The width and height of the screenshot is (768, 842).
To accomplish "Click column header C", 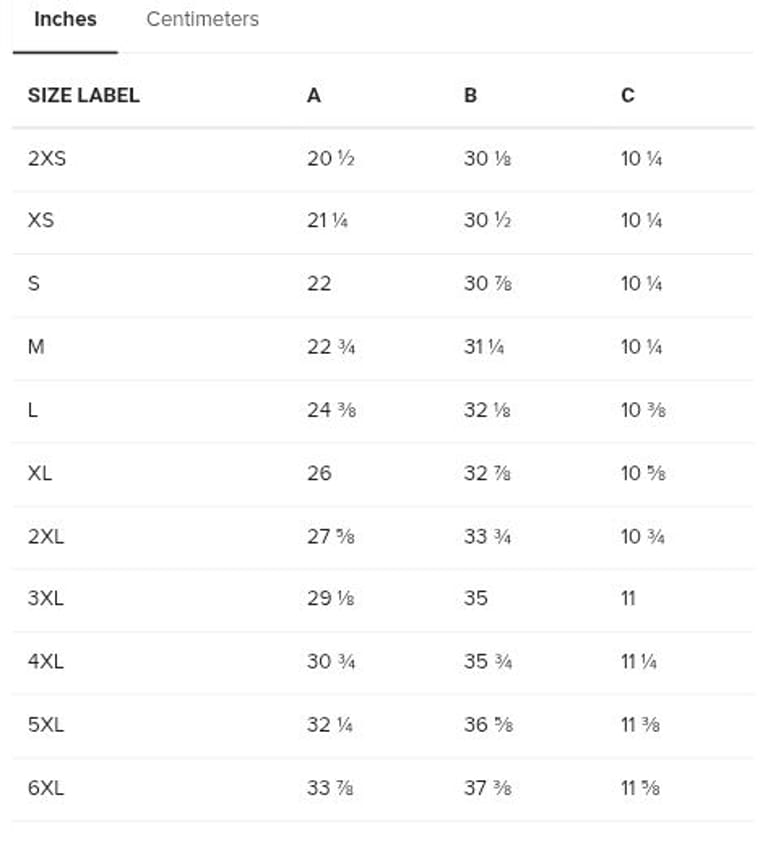I will [x=627, y=96].
